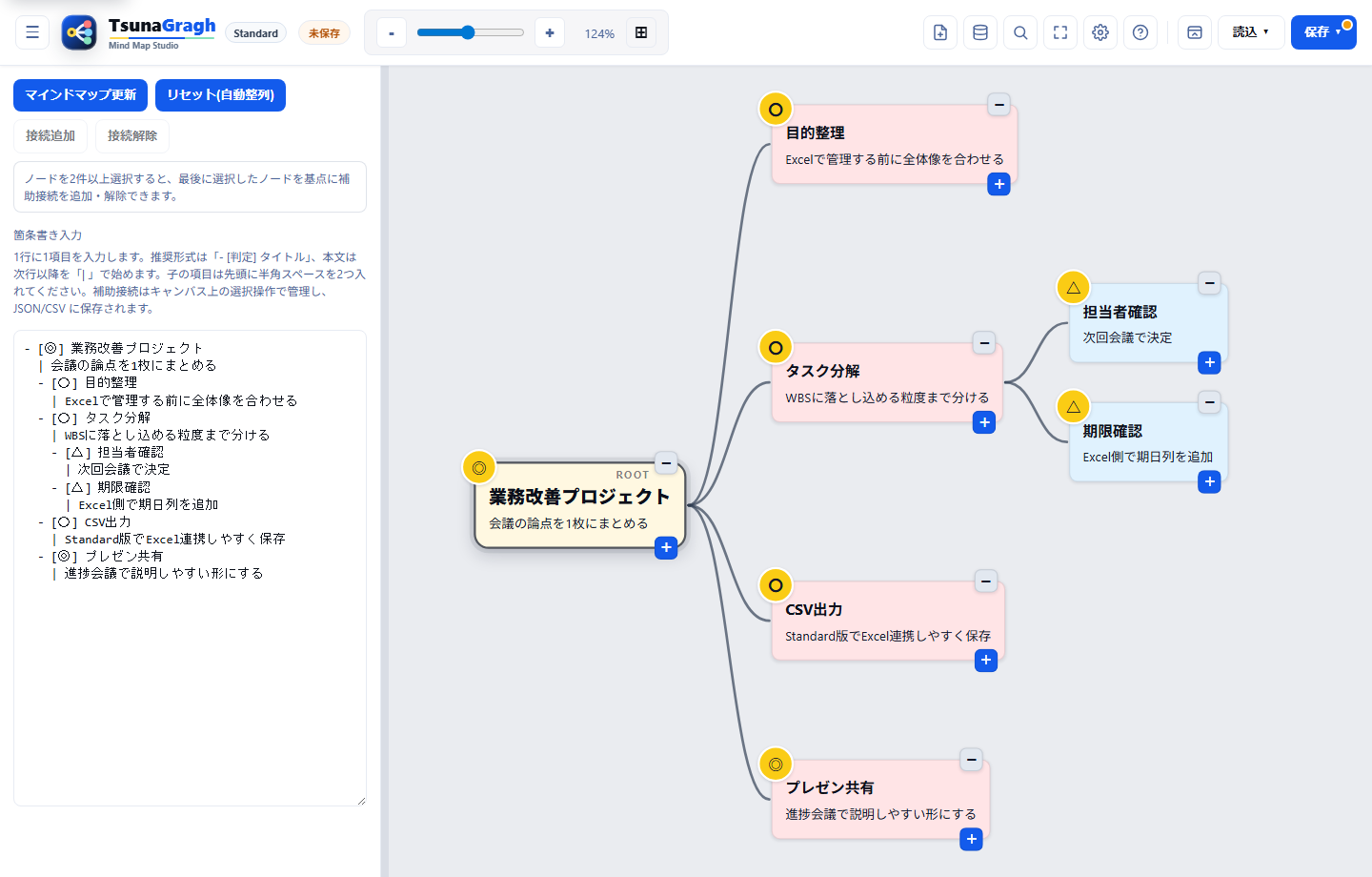Screen dimensions: 1372x877
Task: Add a child to 目的整理 node
Action: 999,184
